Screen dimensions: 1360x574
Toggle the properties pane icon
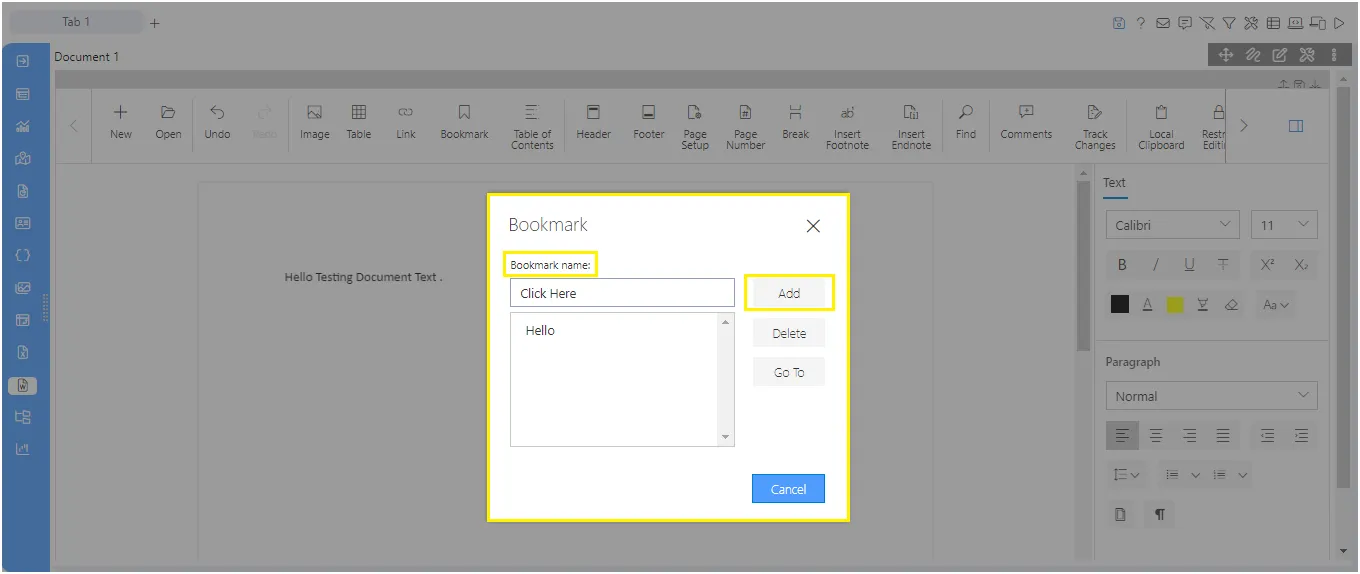(1296, 126)
